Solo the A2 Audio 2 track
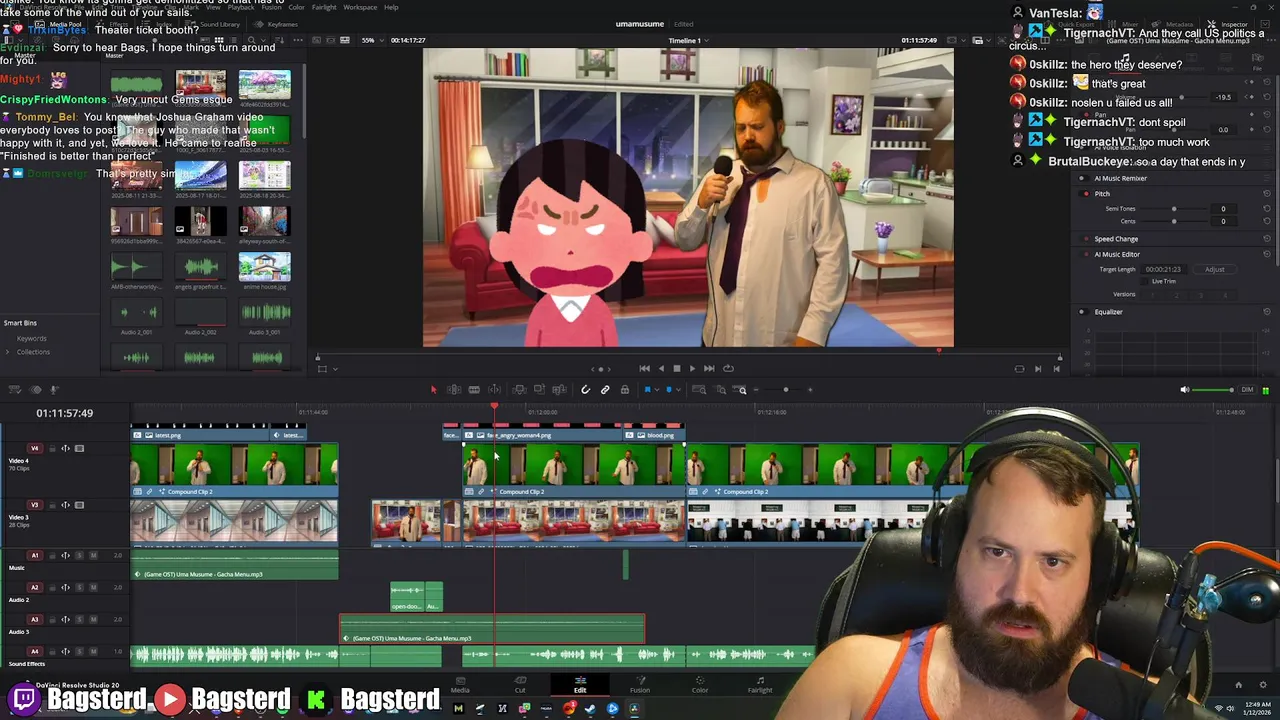Viewport: 1280px width, 720px height. [80, 587]
